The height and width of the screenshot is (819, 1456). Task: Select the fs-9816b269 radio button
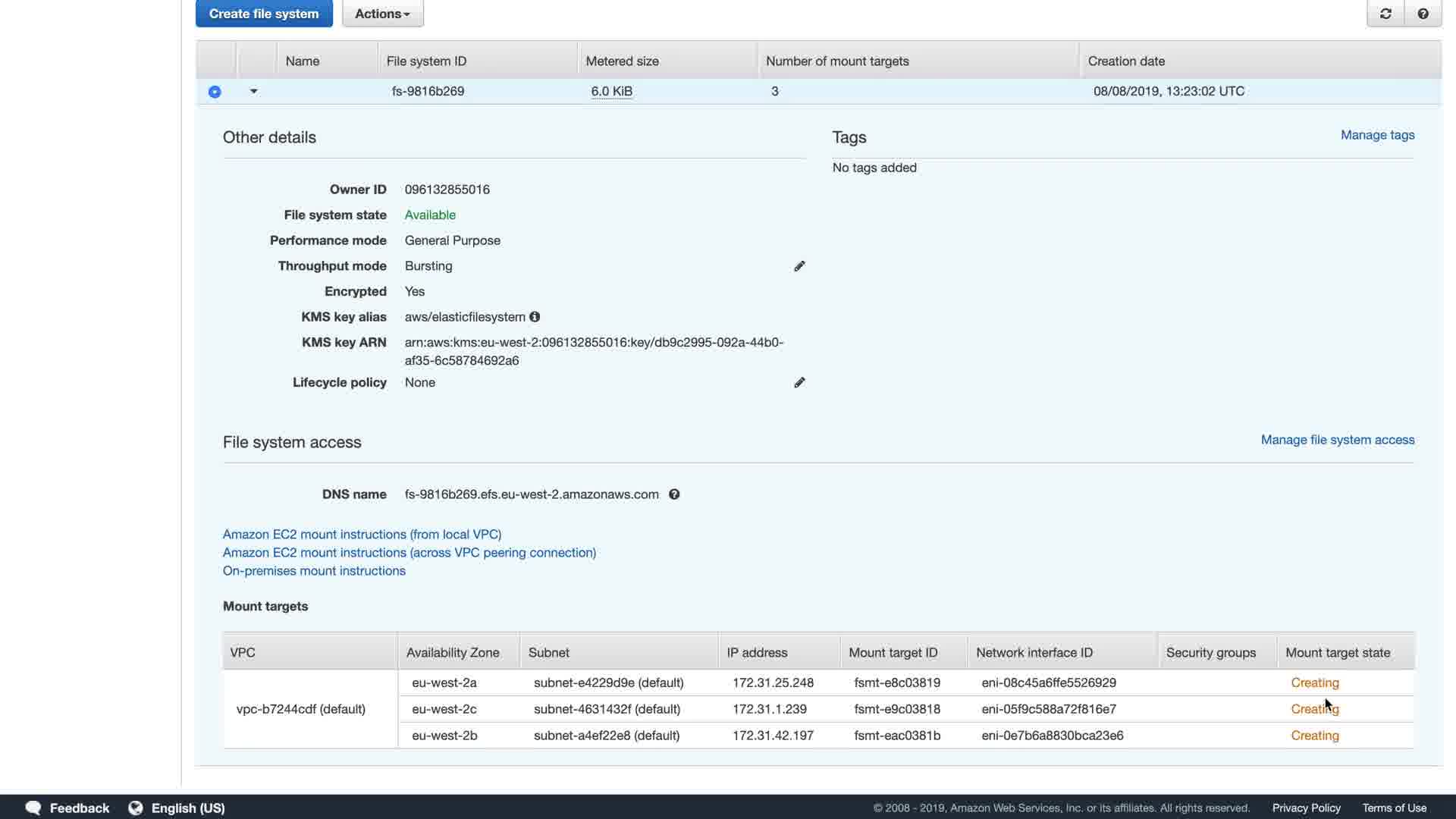215,92
